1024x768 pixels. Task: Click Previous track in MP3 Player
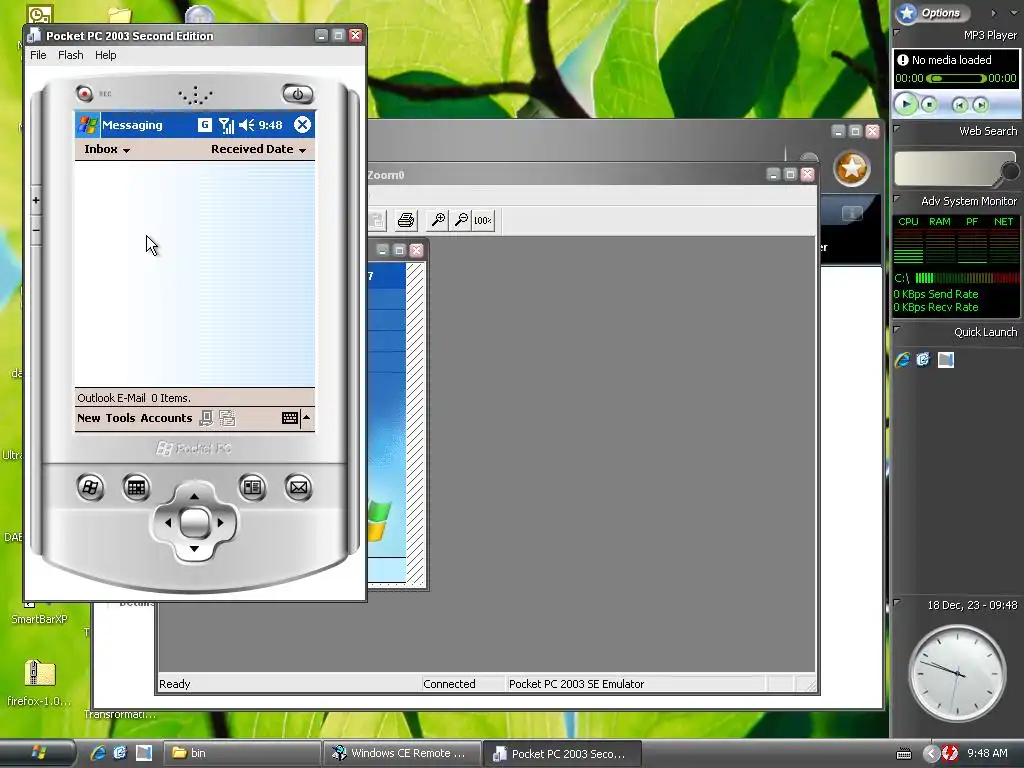point(959,104)
